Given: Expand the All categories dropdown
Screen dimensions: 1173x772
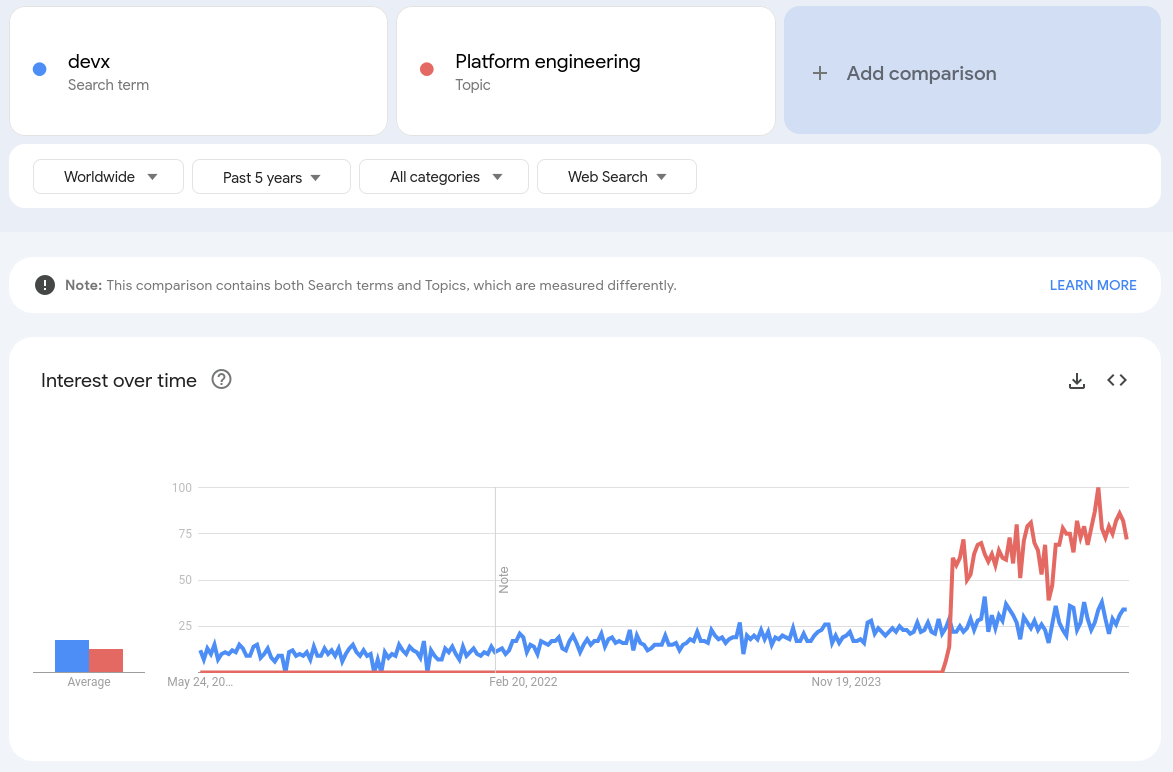Looking at the screenshot, I should point(445,177).
